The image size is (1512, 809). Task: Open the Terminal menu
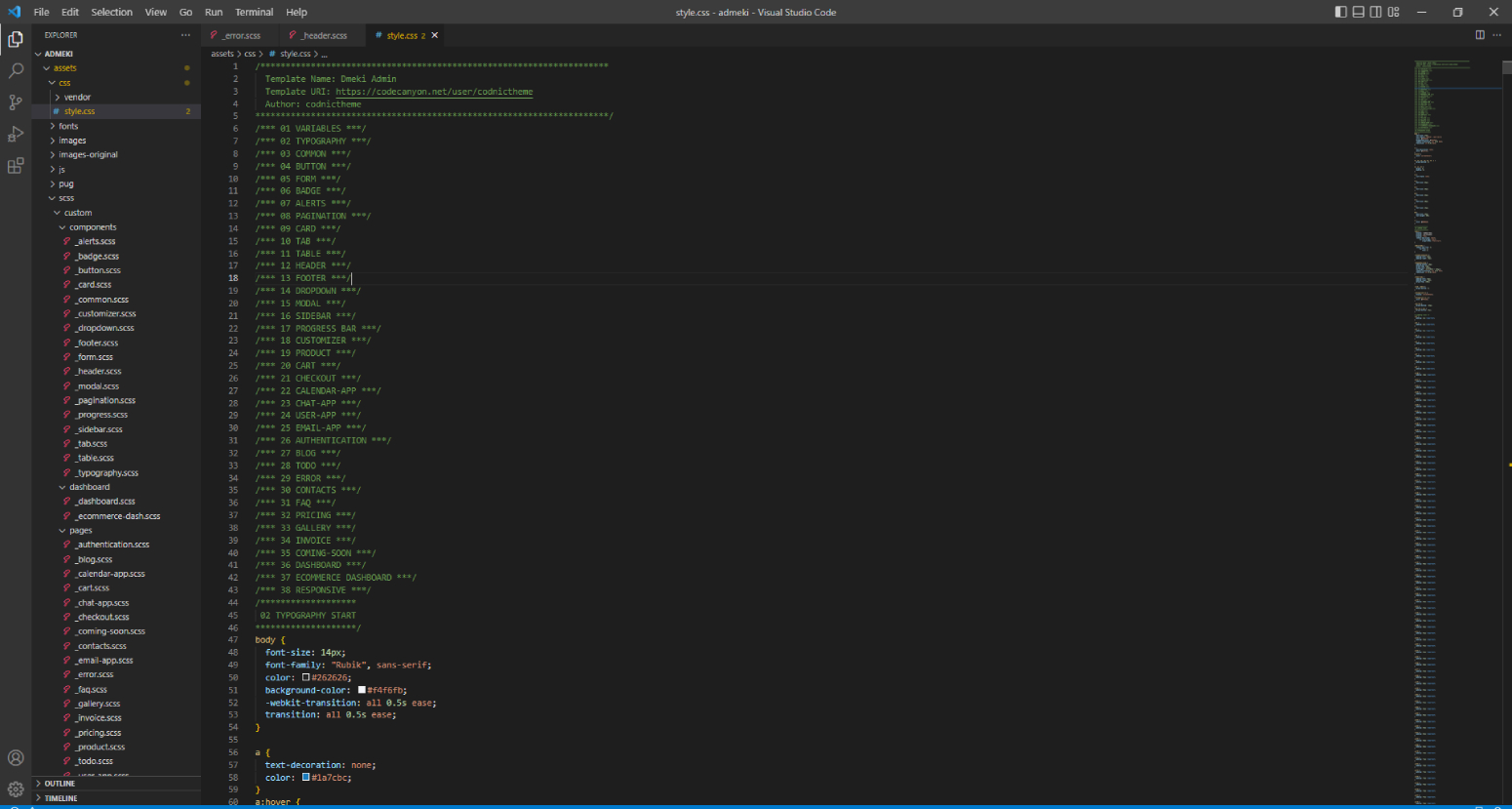(x=254, y=13)
